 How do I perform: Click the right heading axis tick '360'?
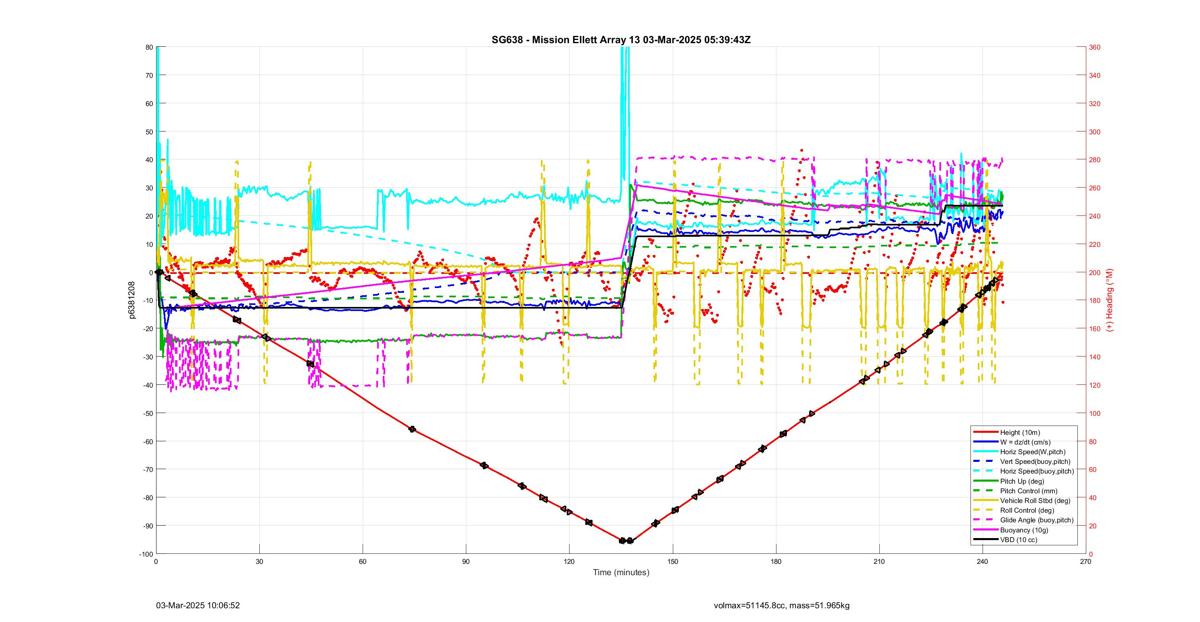pyautogui.click(x=1094, y=47)
